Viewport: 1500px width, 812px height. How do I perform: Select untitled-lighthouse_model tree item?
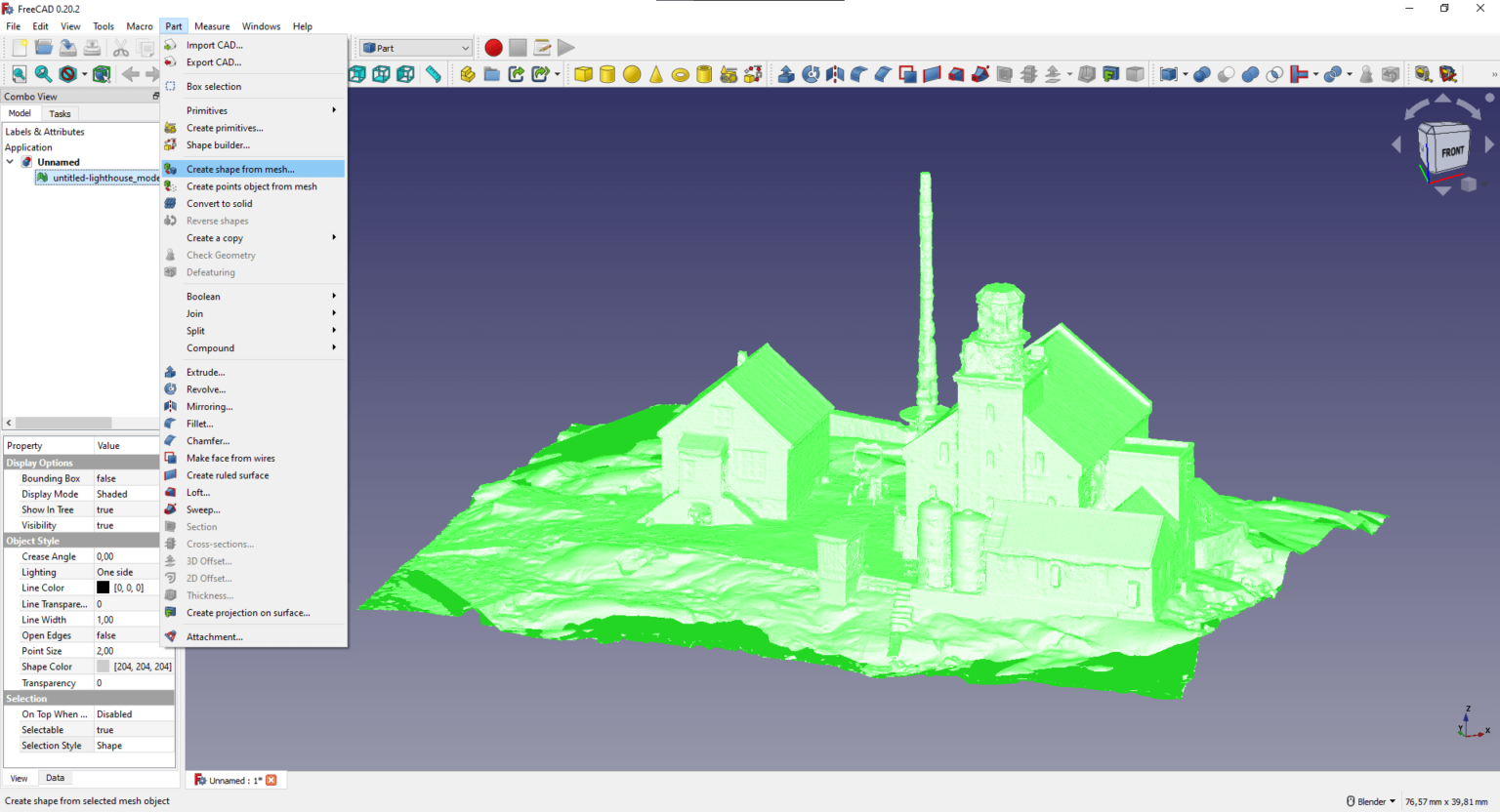coord(98,178)
